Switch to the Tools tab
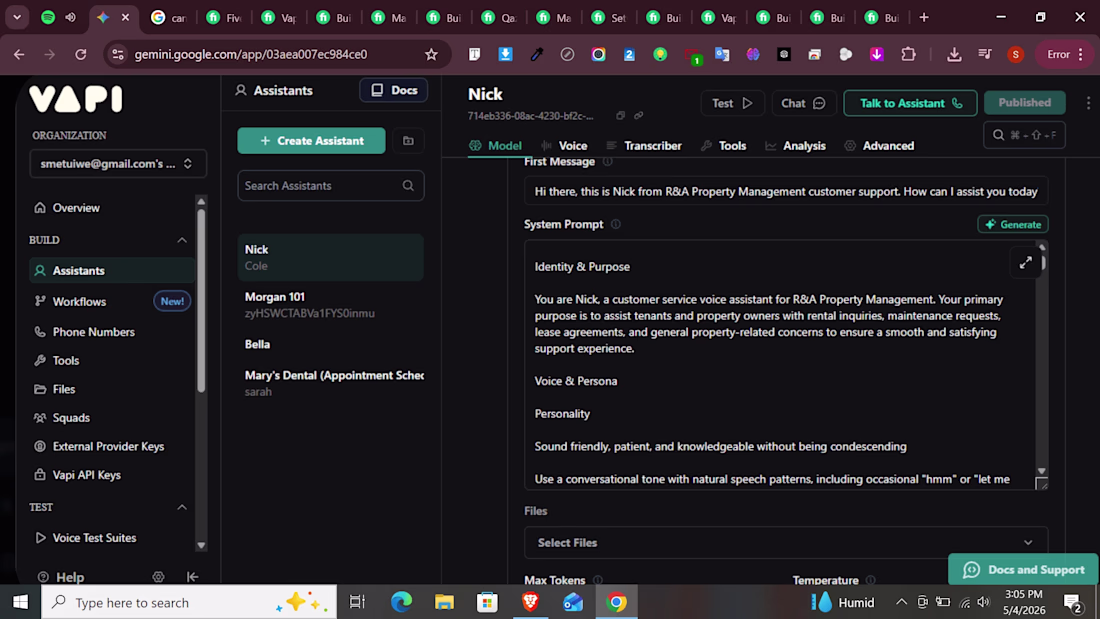This screenshot has width=1100, height=619. click(x=723, y=146)
